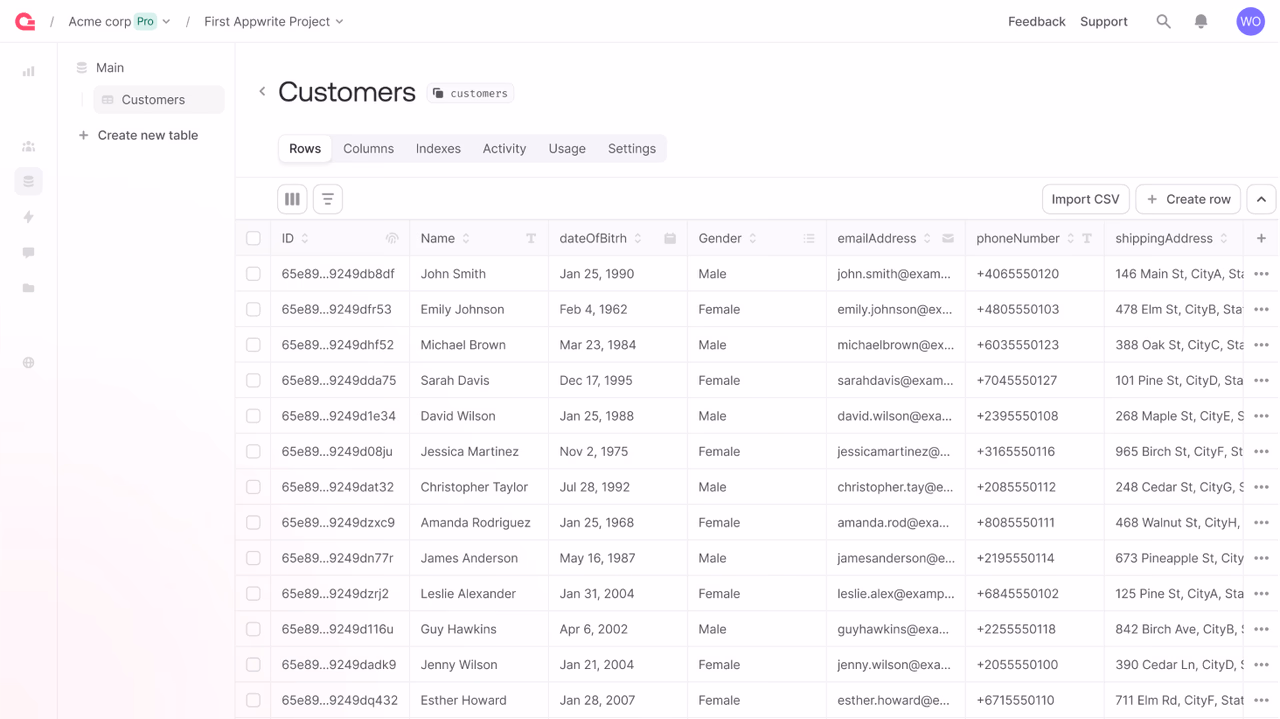This screenshot has width=1280, height=719.
Task: Open the Auth users icon in sidebar
Action: pos(29,146)
